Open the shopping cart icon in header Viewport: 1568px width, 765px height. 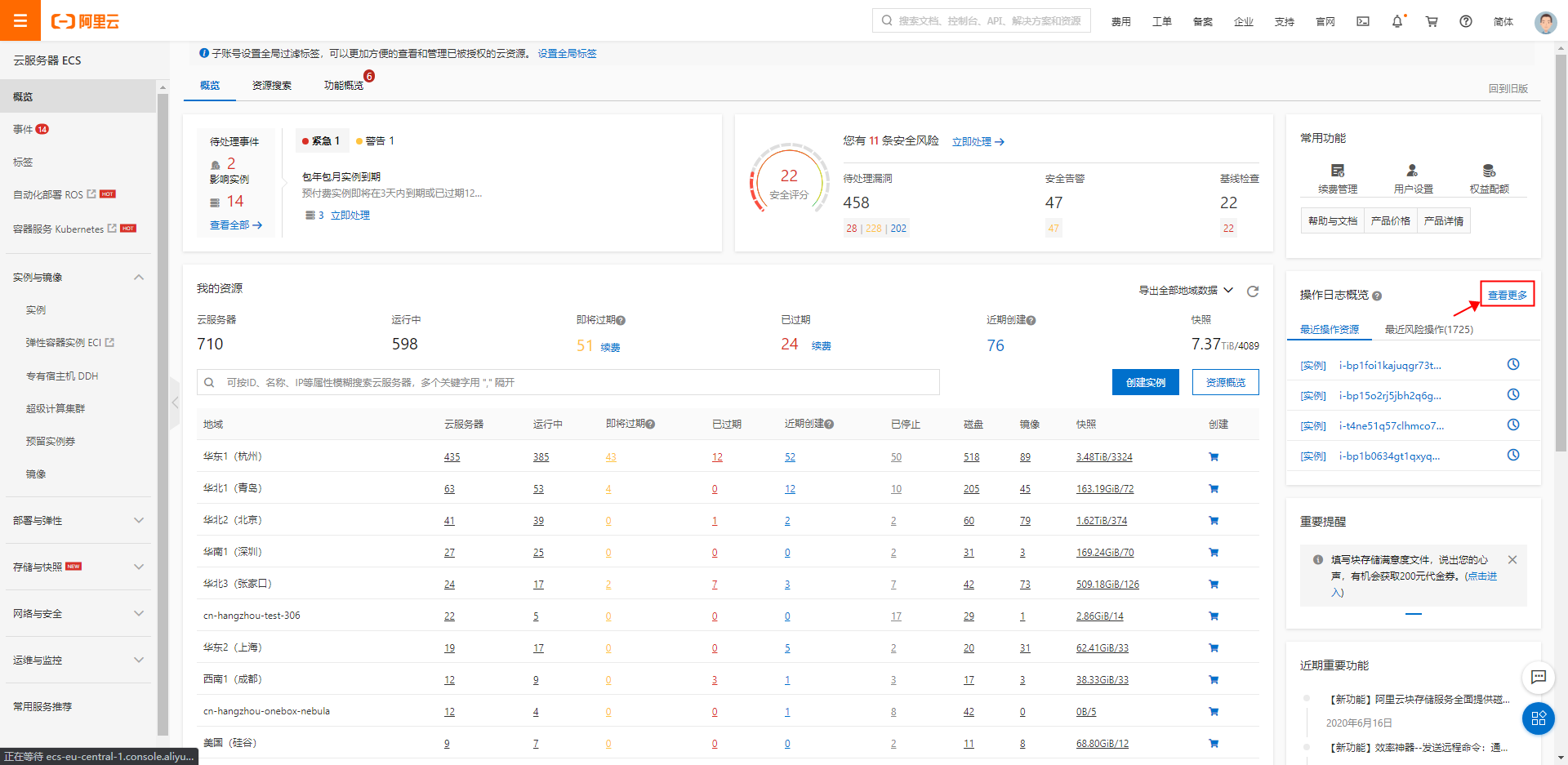coord(1432,21)
